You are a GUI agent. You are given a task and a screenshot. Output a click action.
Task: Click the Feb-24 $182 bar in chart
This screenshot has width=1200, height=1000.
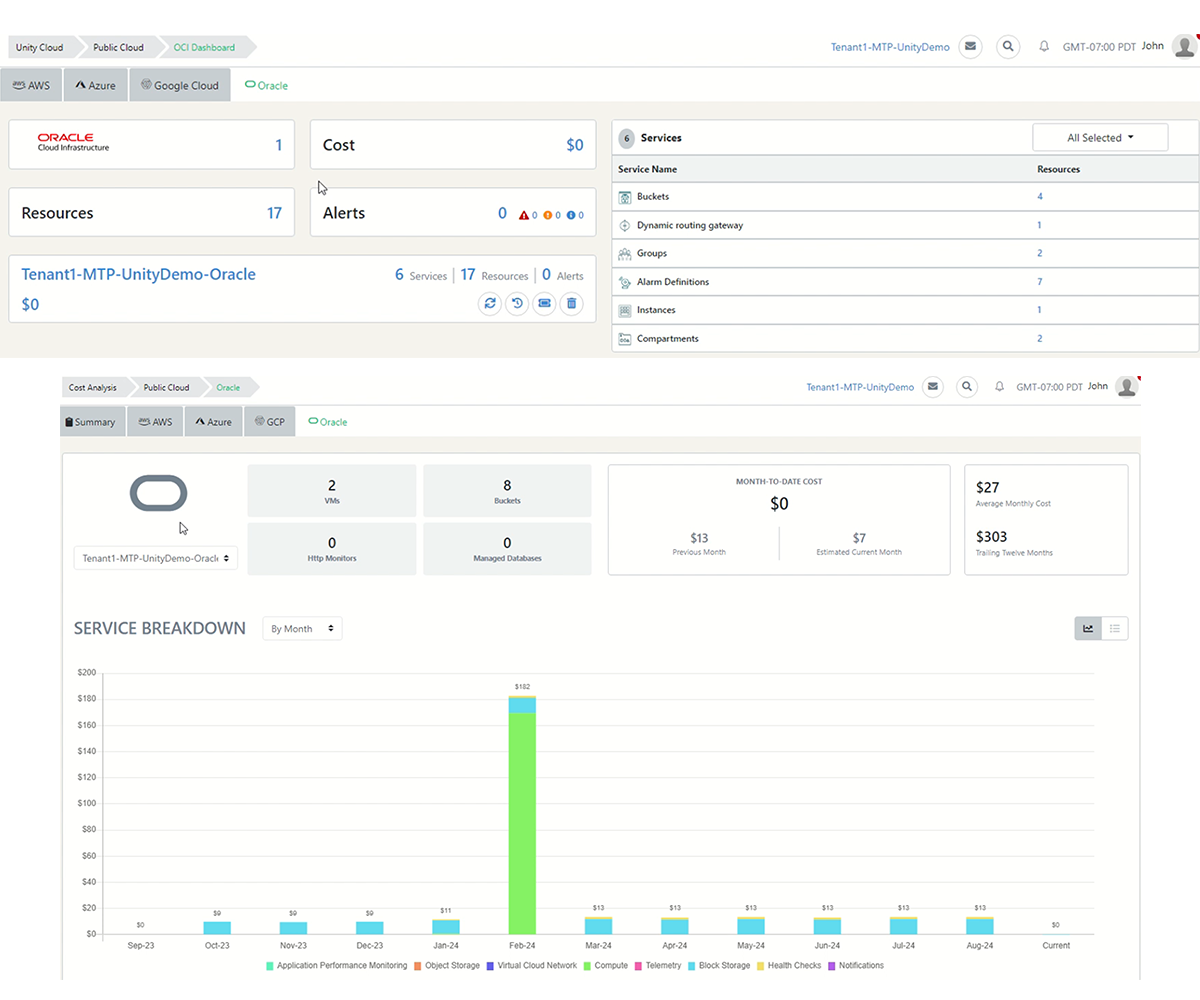click(522, 815)
